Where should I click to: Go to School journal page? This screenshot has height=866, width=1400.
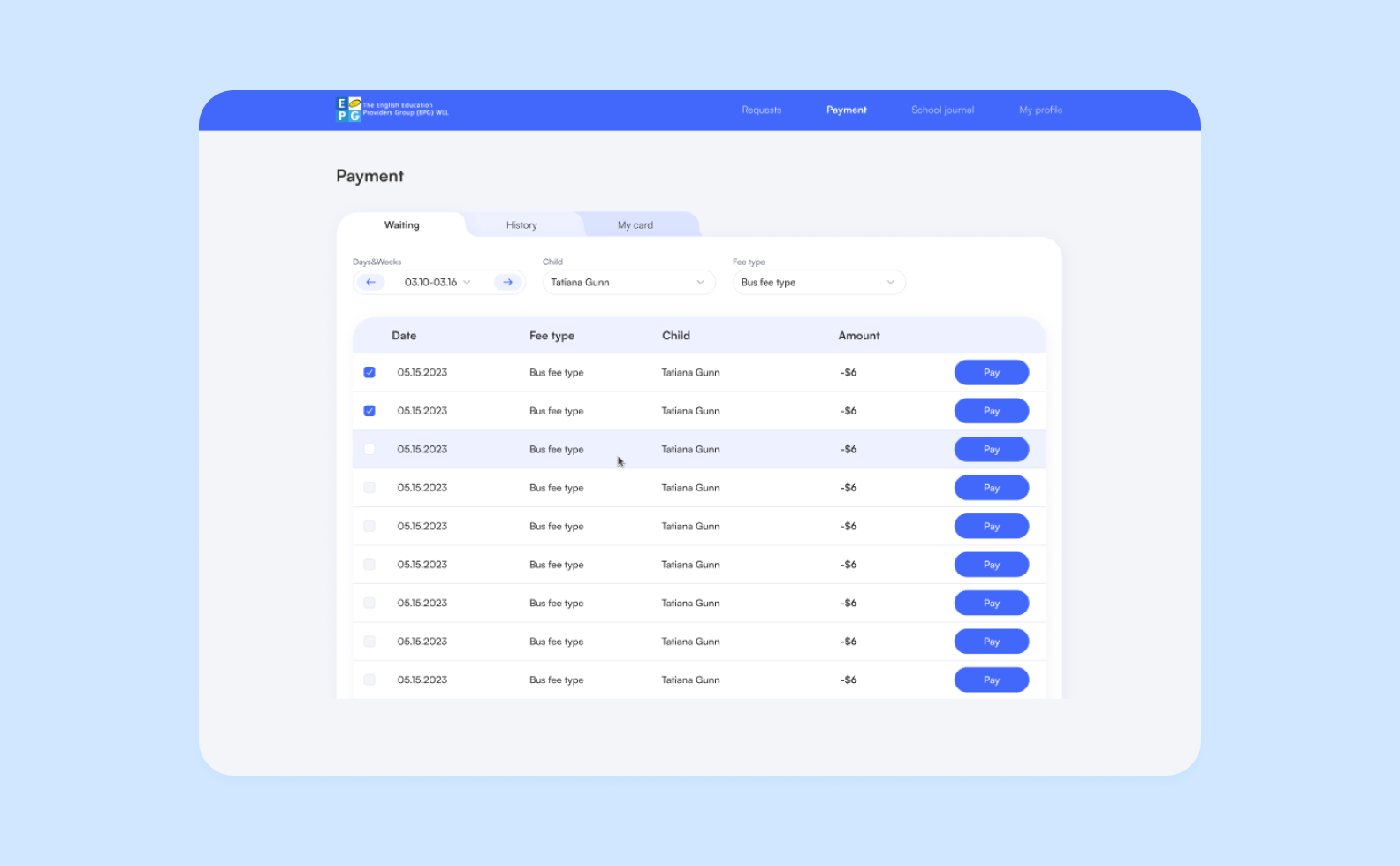(943, 110)
